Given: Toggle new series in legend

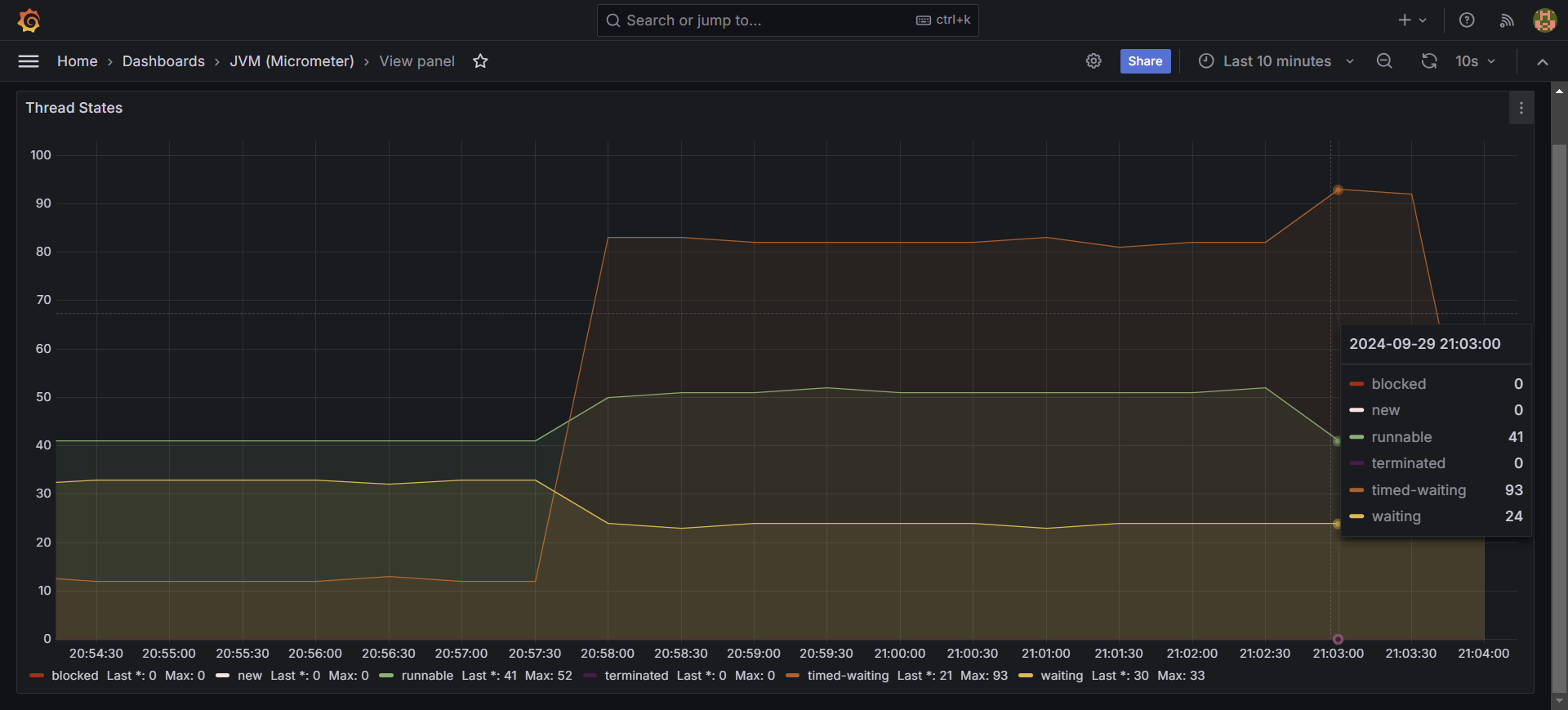Looking at the screenshot, I should click(x=250, y=676).
